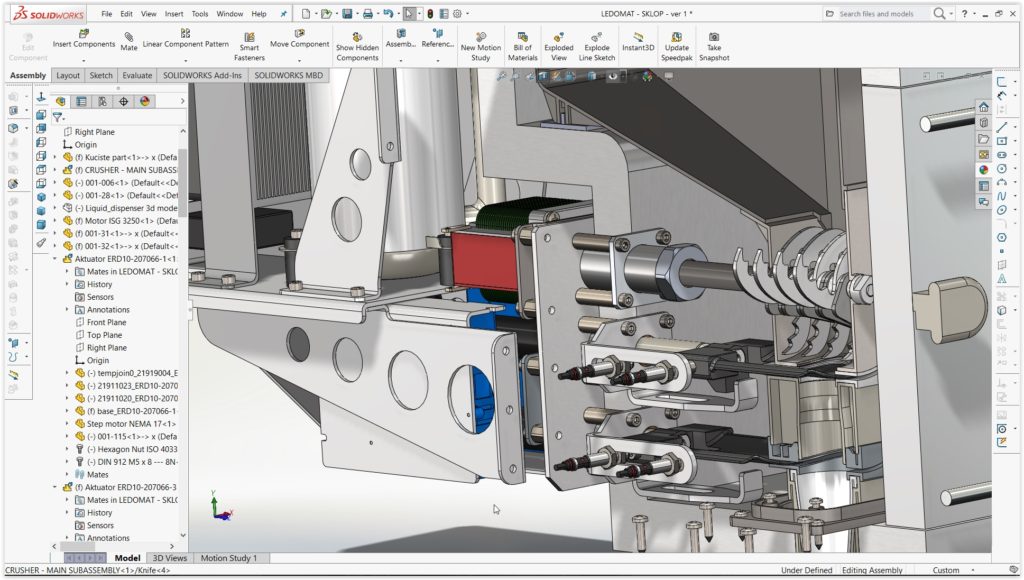Open the search options dropdown arrow
The height and width of the screenshot is (580, 1024).
(951, 14)
